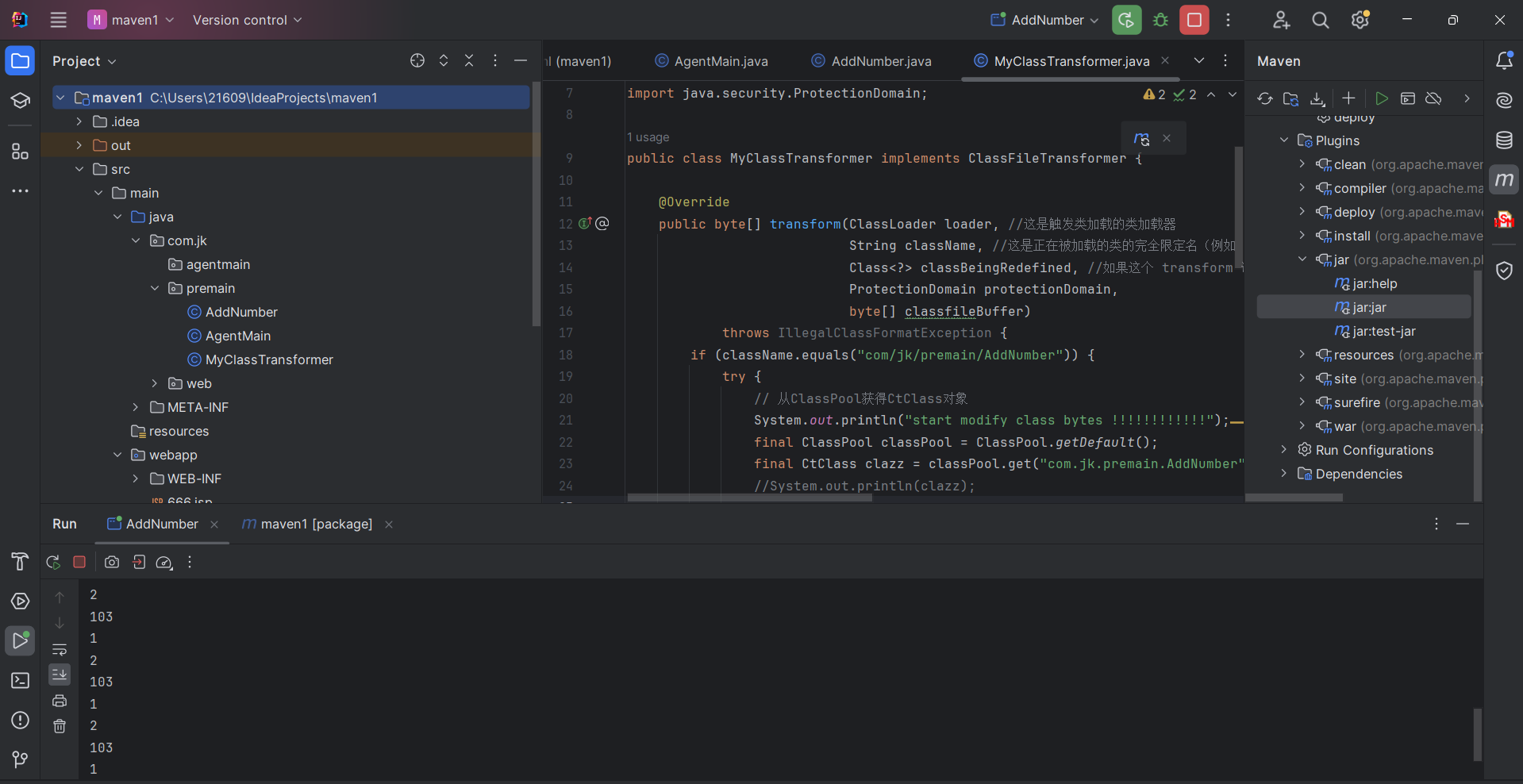Click editor horizontal scrollbar
1523x784 pixels.
(x=749, y=498)
